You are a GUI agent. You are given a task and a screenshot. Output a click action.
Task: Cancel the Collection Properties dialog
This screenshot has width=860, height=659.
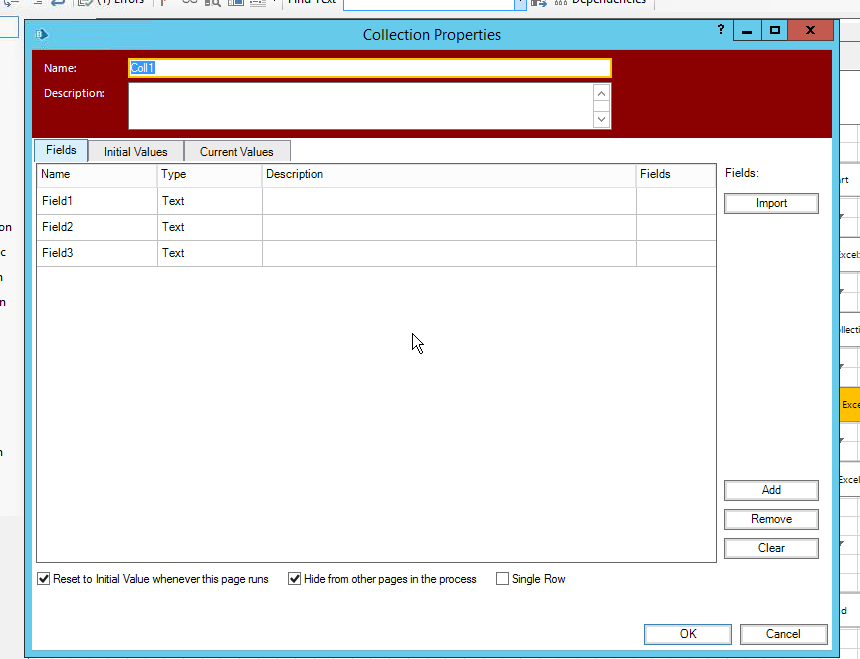coord(783,634)
